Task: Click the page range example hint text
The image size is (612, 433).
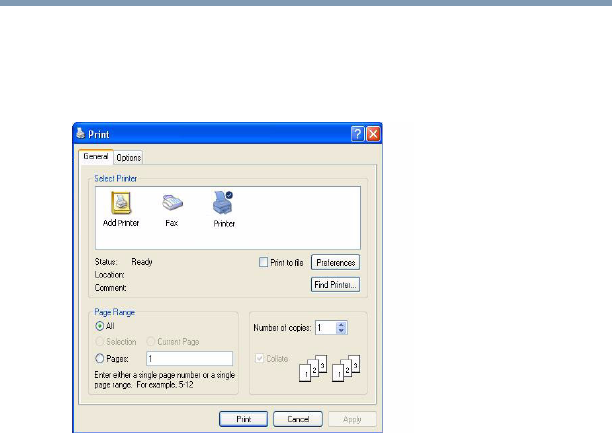Action: [164, 380]
